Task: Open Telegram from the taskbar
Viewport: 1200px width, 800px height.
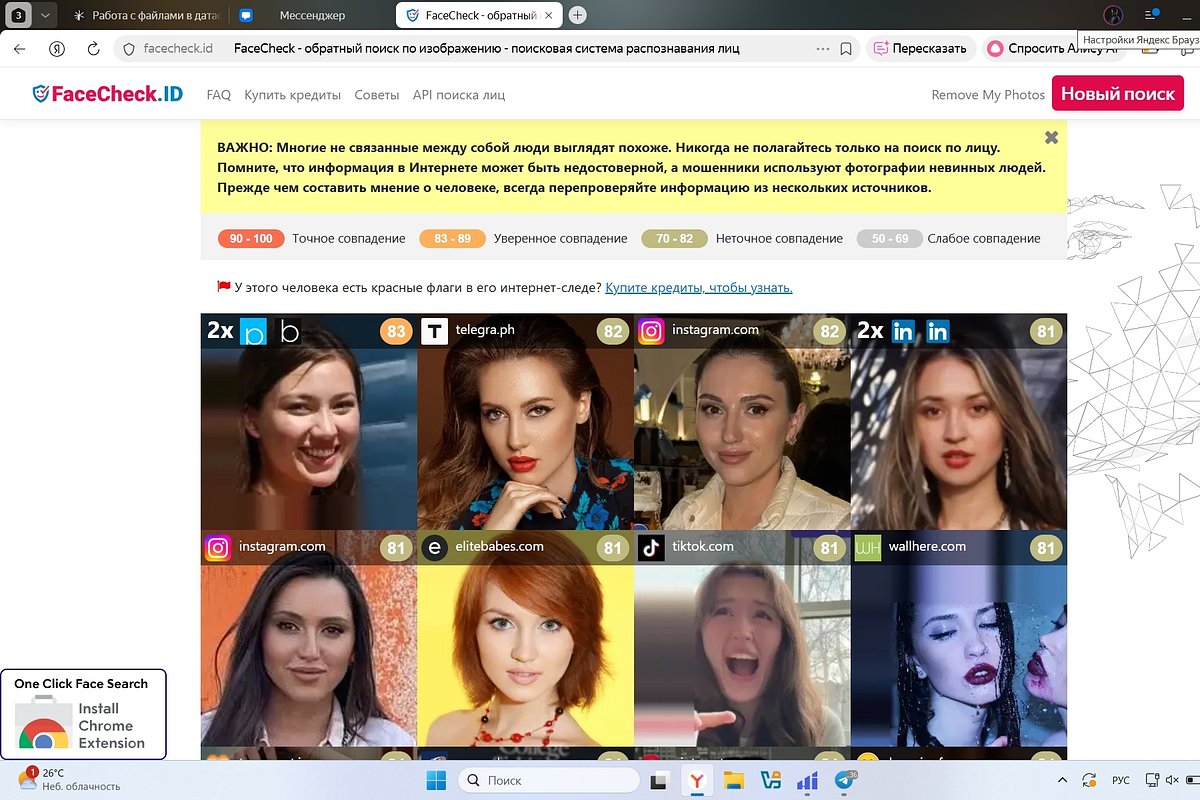Action: point(845,780)
